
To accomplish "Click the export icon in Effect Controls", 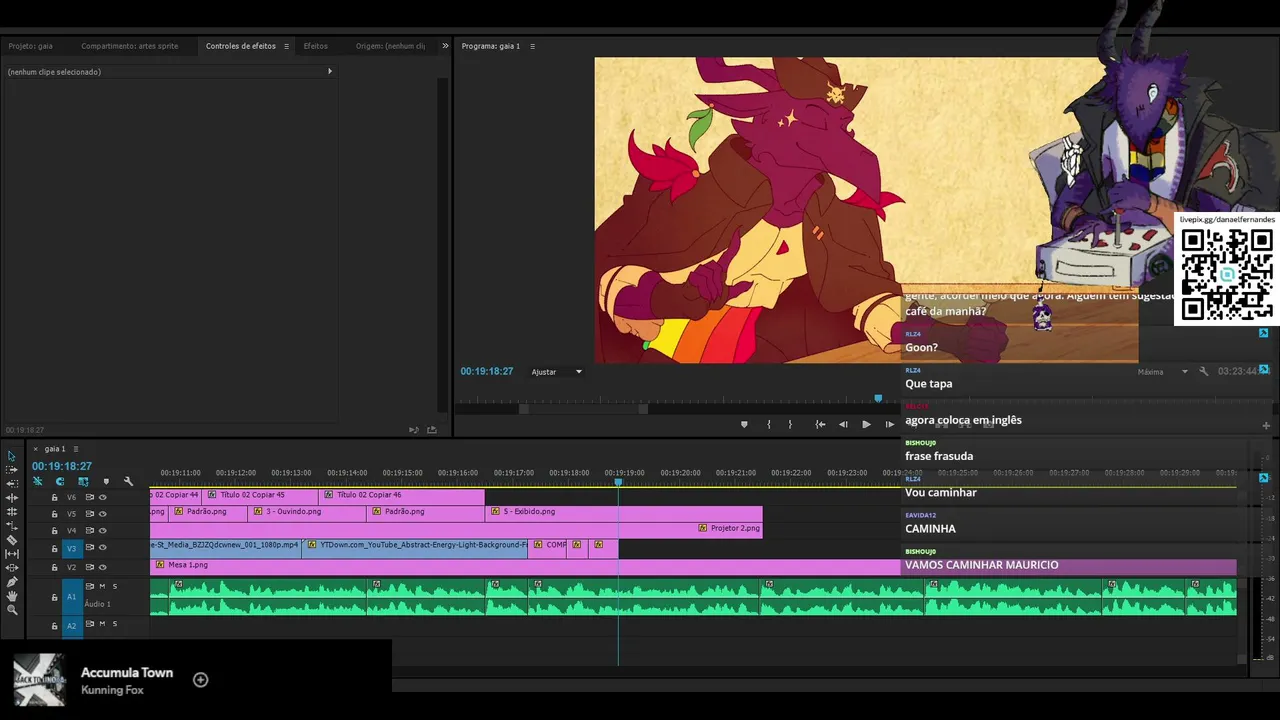I will (432, 430).
